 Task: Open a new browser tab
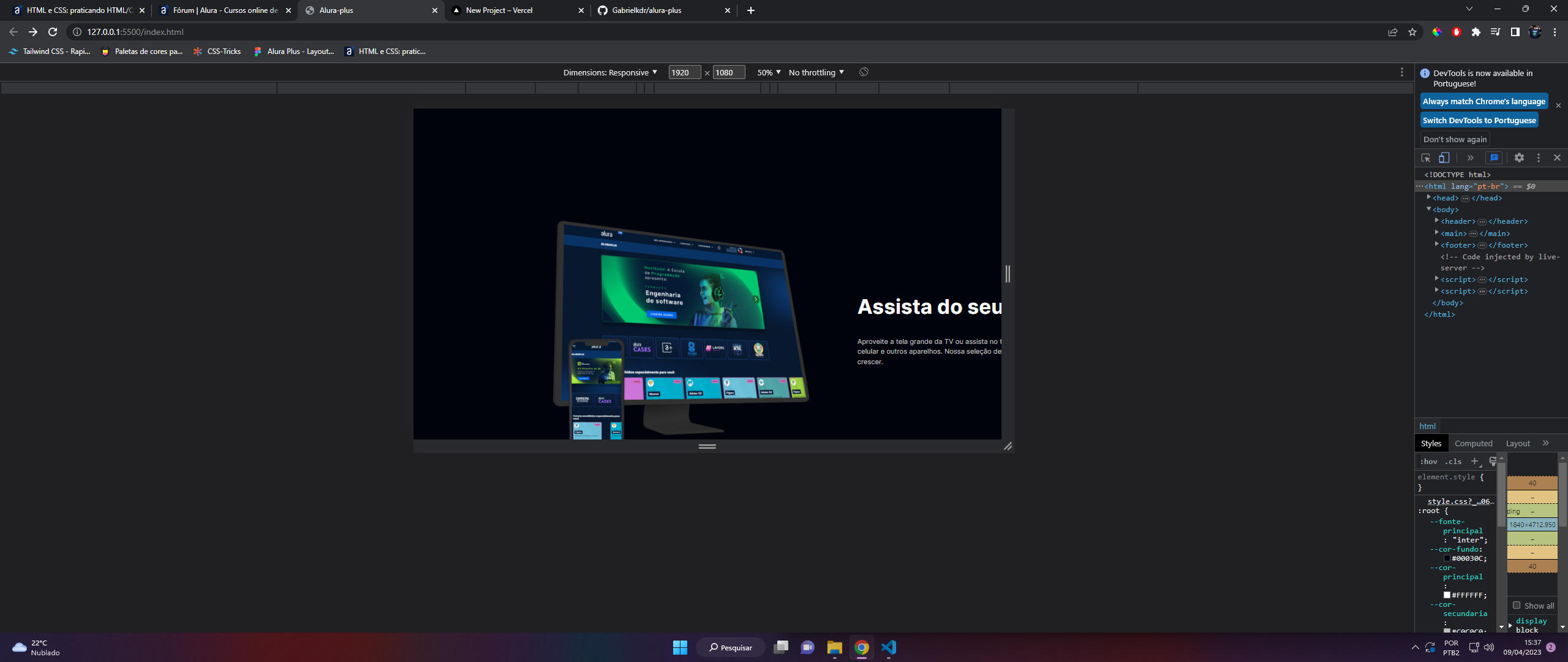(751, 10)
